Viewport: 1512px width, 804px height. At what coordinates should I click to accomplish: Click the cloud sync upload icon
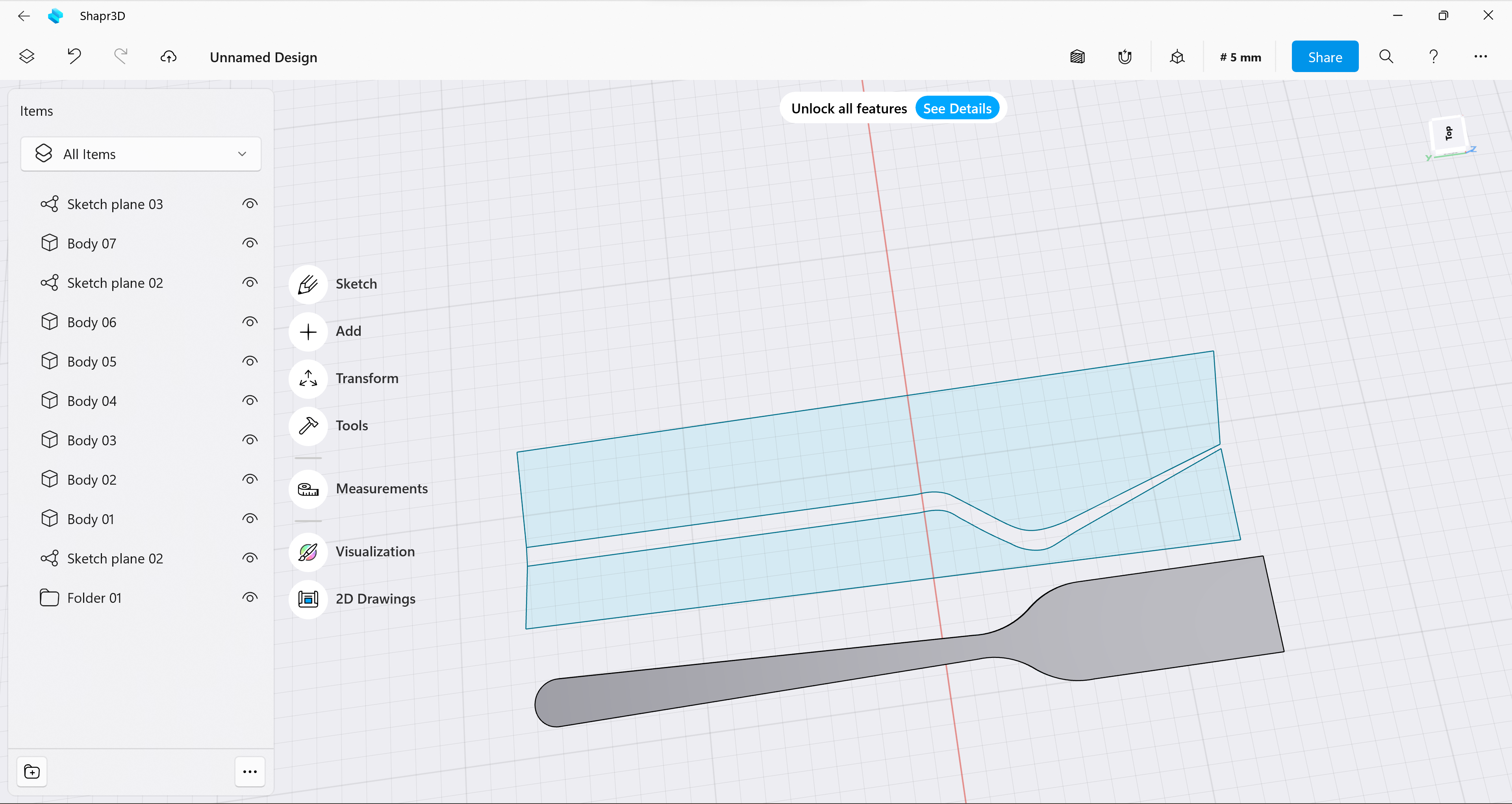[169, 57]
